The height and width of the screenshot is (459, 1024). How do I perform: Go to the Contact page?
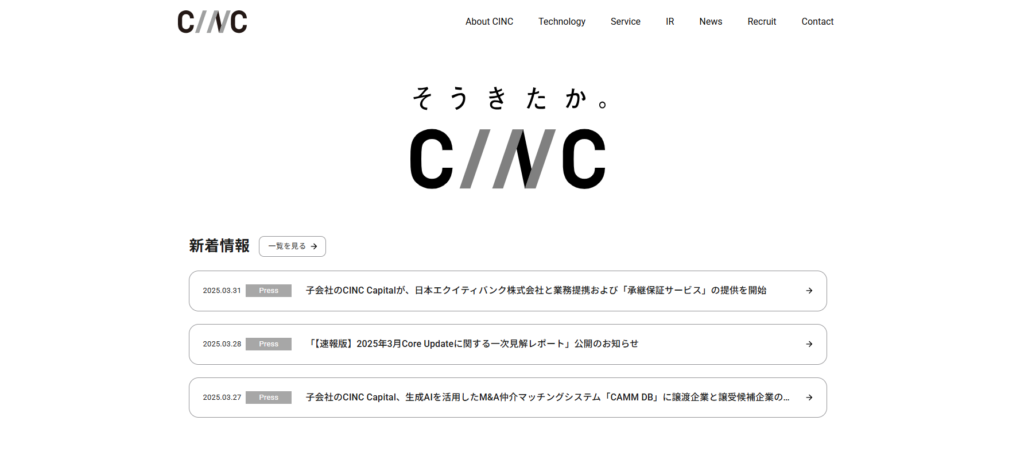click(817, 22)
